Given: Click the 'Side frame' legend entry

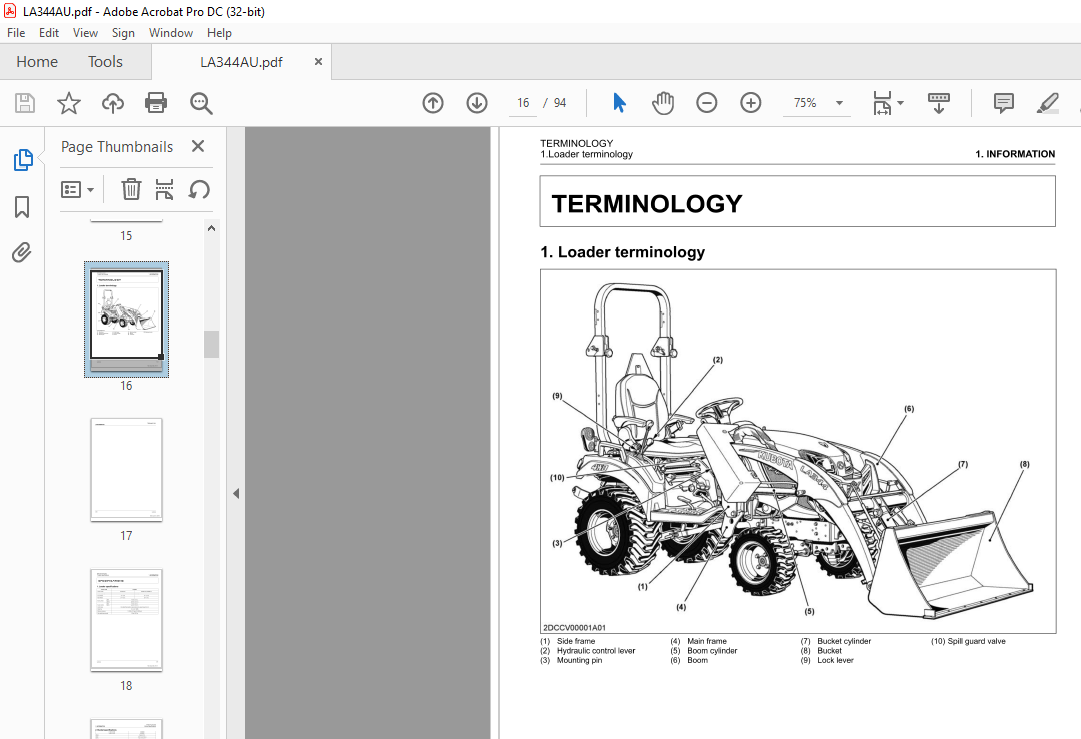Looking at the screenshot, I should pyautogui.click(x=576, y=641).
